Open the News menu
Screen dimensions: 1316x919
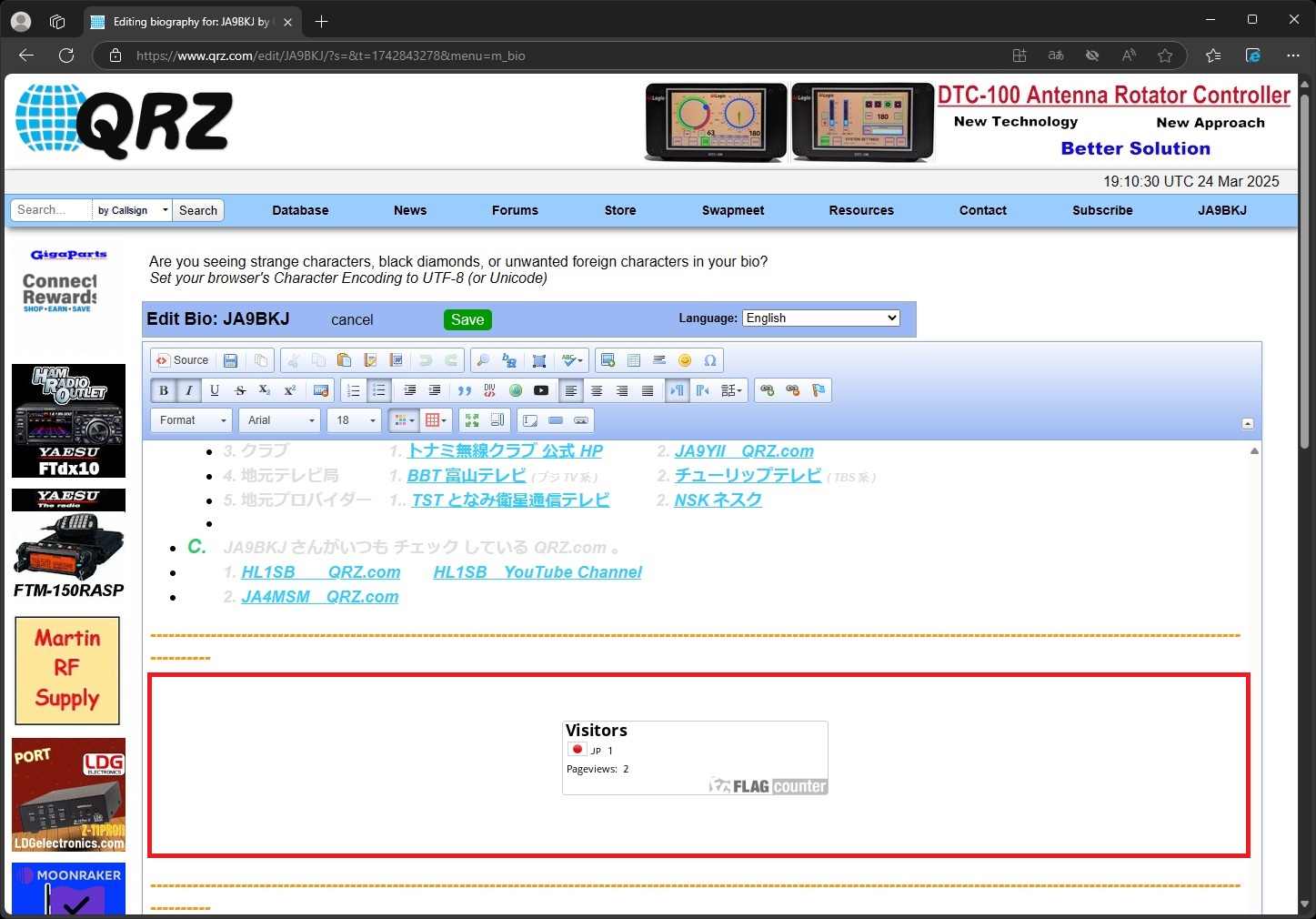(x=410, y=210)
